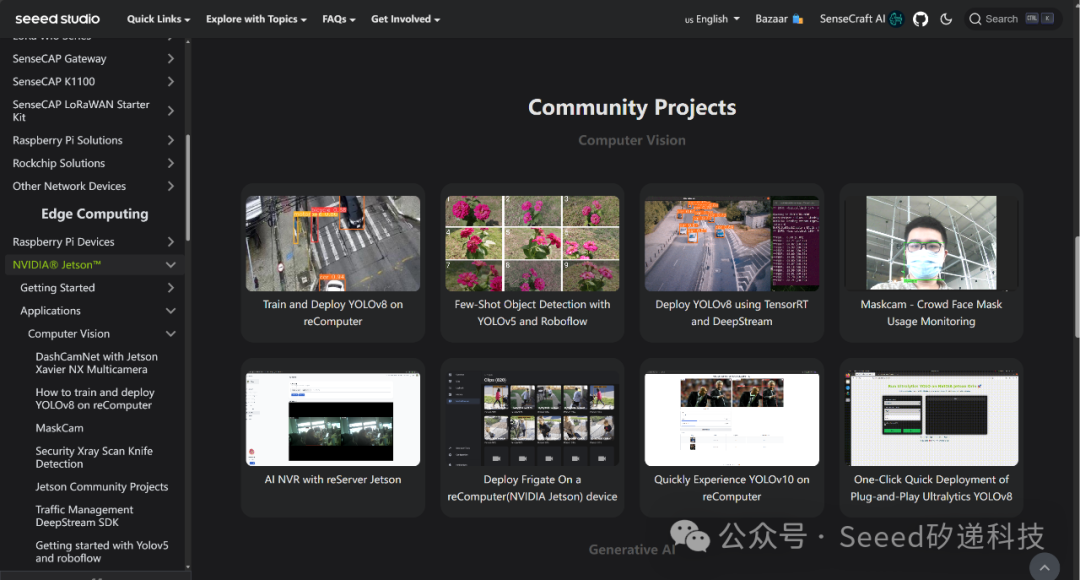Click the search magnifier icon
This screenshot has width=1080, height=580.
975,19
